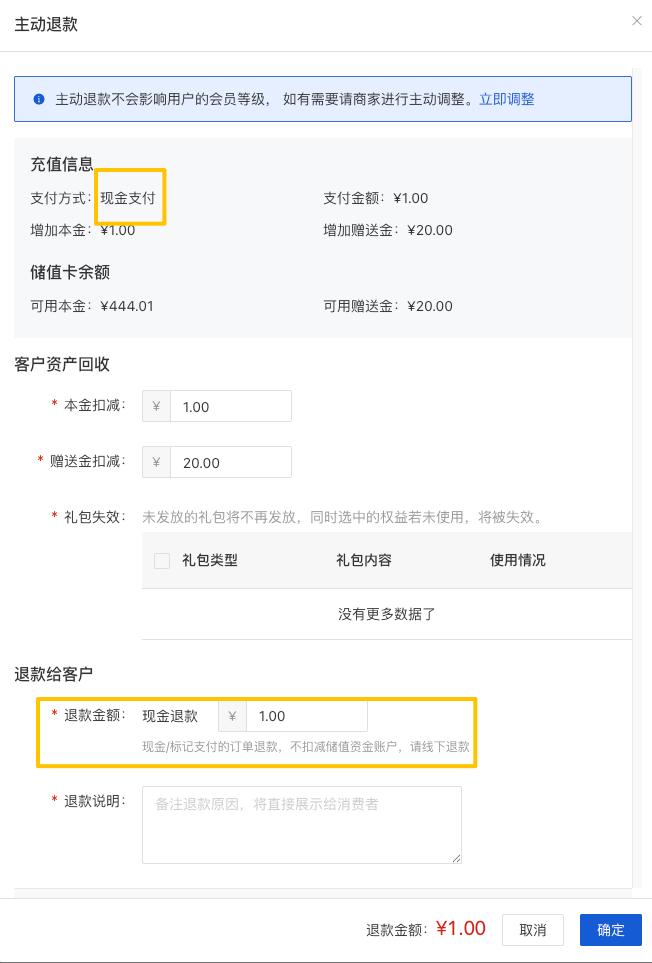Click the ¥ prefix of 赠送金扣减

click(156, 462)
